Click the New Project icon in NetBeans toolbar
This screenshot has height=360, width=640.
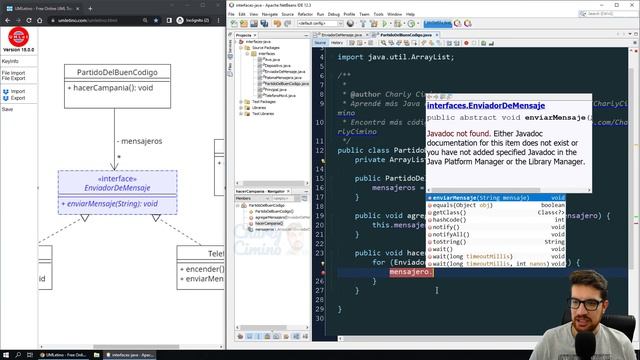[x=244, y=24]
